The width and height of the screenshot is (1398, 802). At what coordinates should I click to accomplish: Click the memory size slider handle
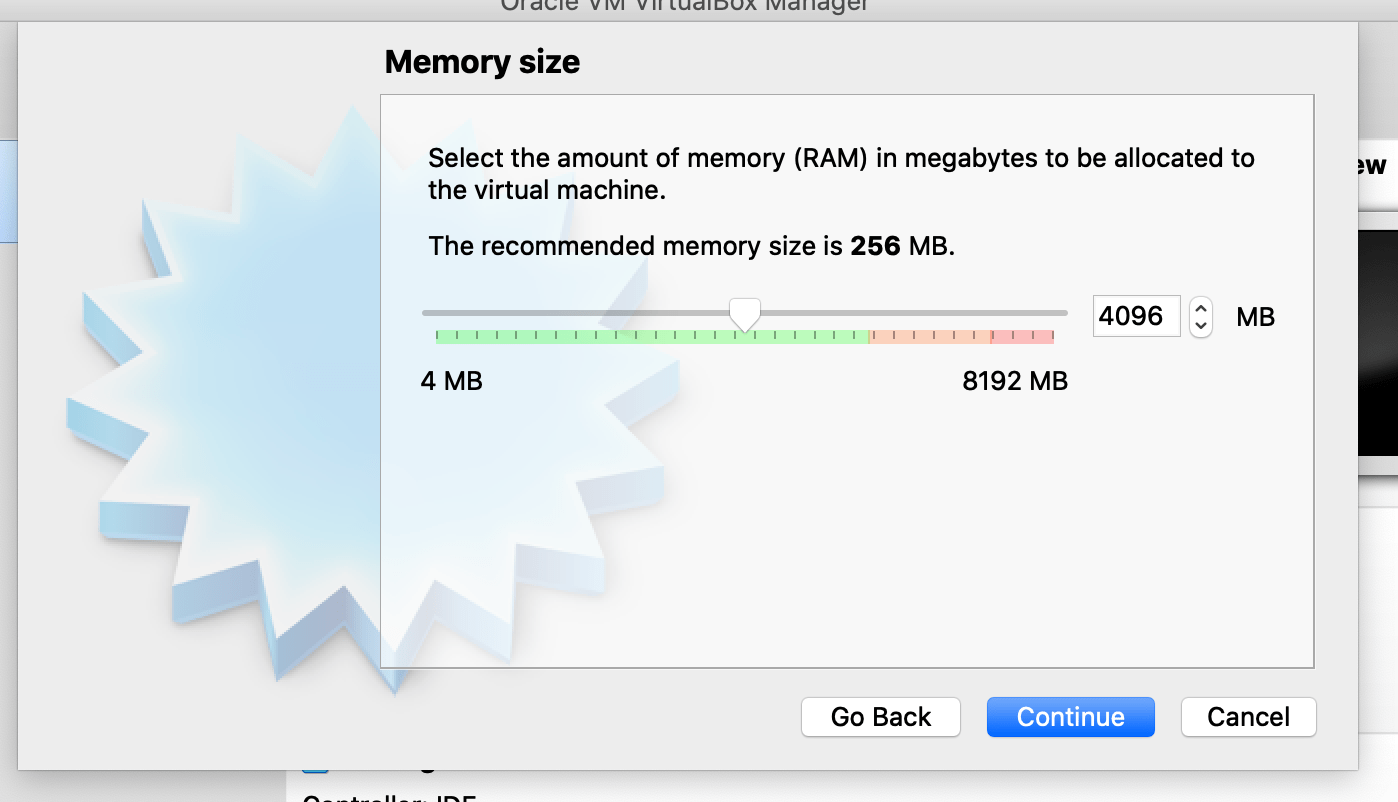coord(744,313)
